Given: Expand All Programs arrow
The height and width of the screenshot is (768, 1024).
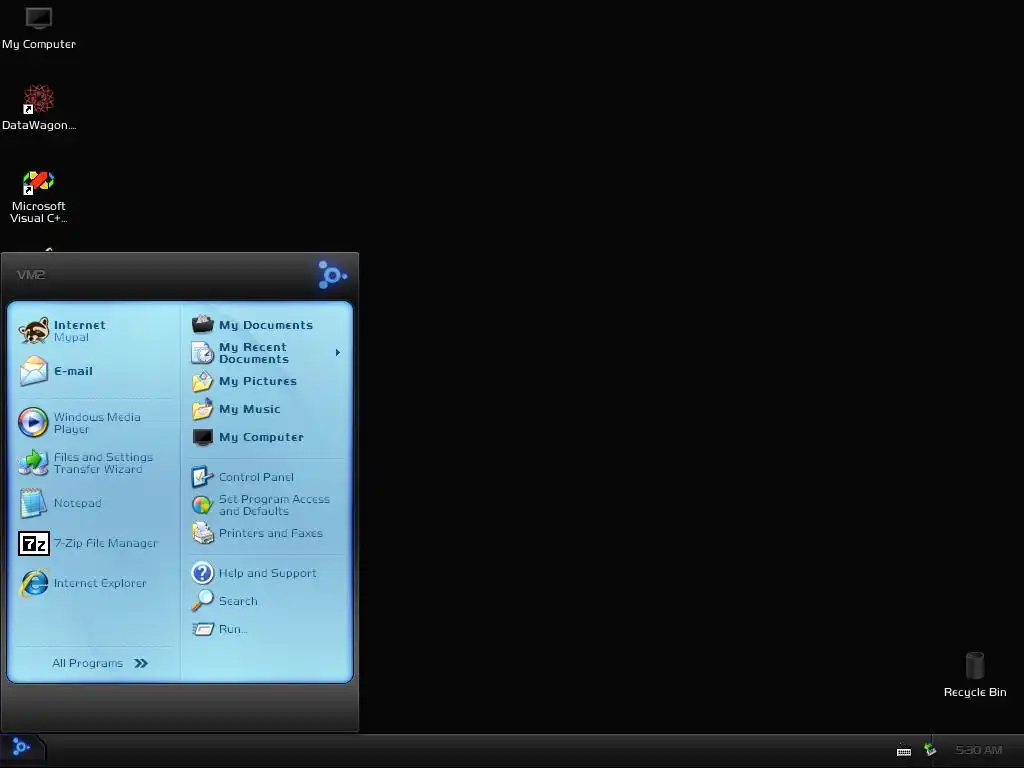Looking at the screenshot, I should pos(140,664).
